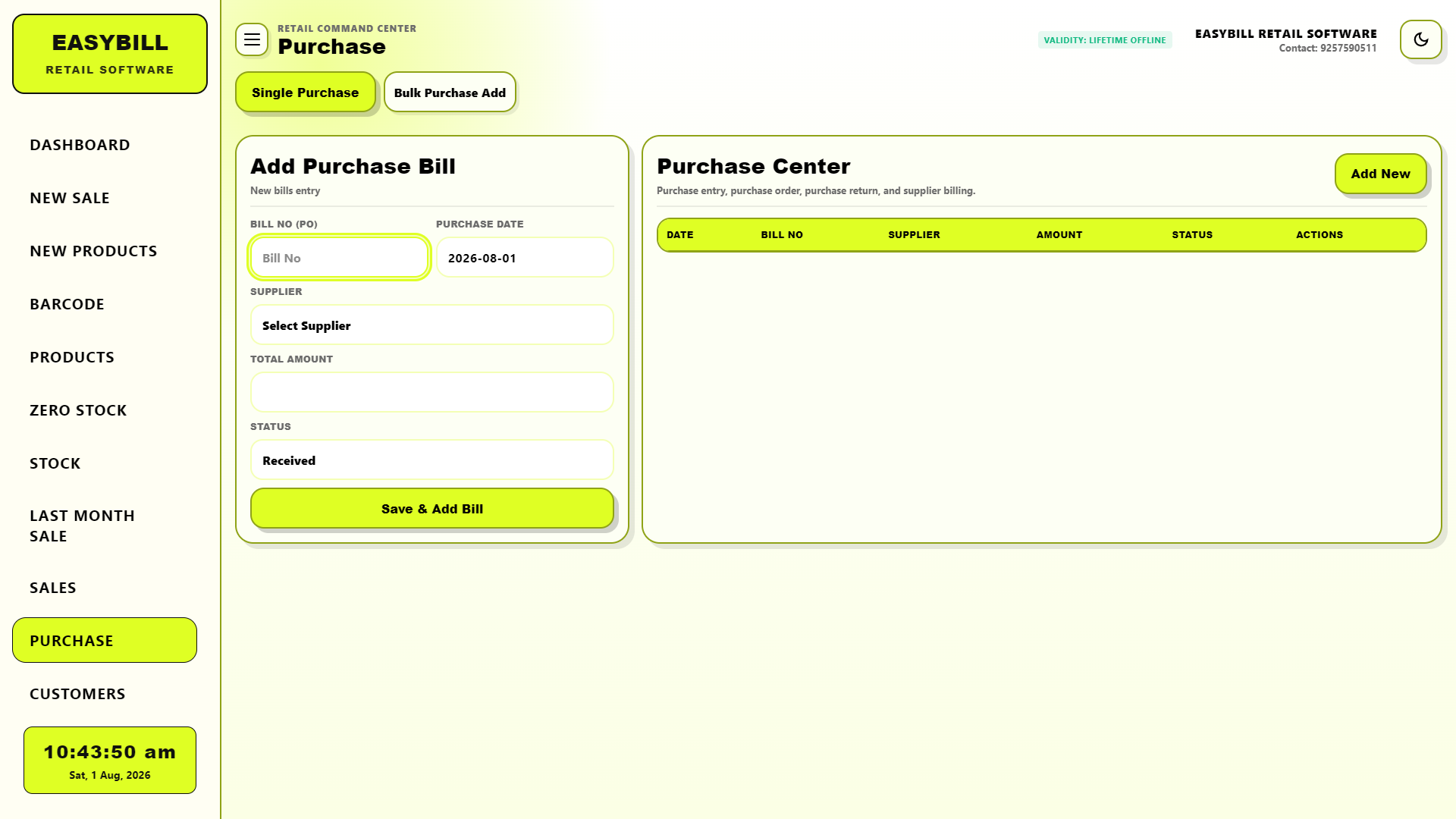
Task: Click the EasyBill Retail Software logo
Action: tap(110, 54)
